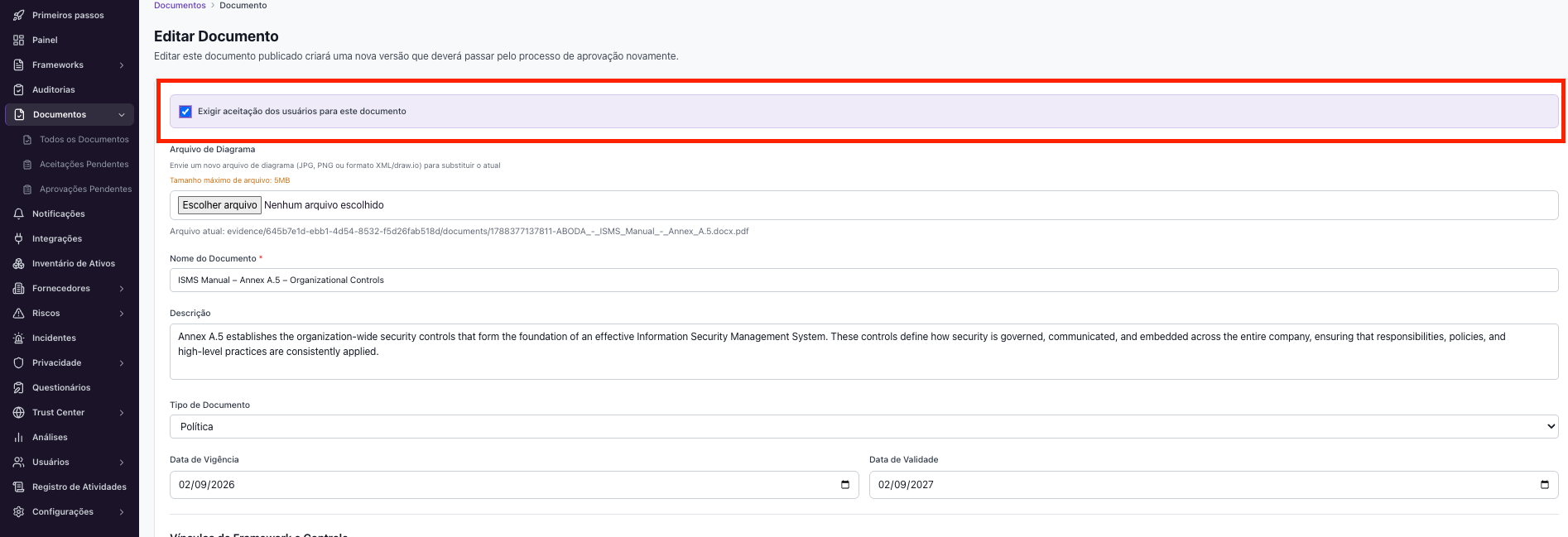Viewport: 1568px width, 537px height.
Task: Click the Documentos breadcrumb link
Action: pos(180,5)
